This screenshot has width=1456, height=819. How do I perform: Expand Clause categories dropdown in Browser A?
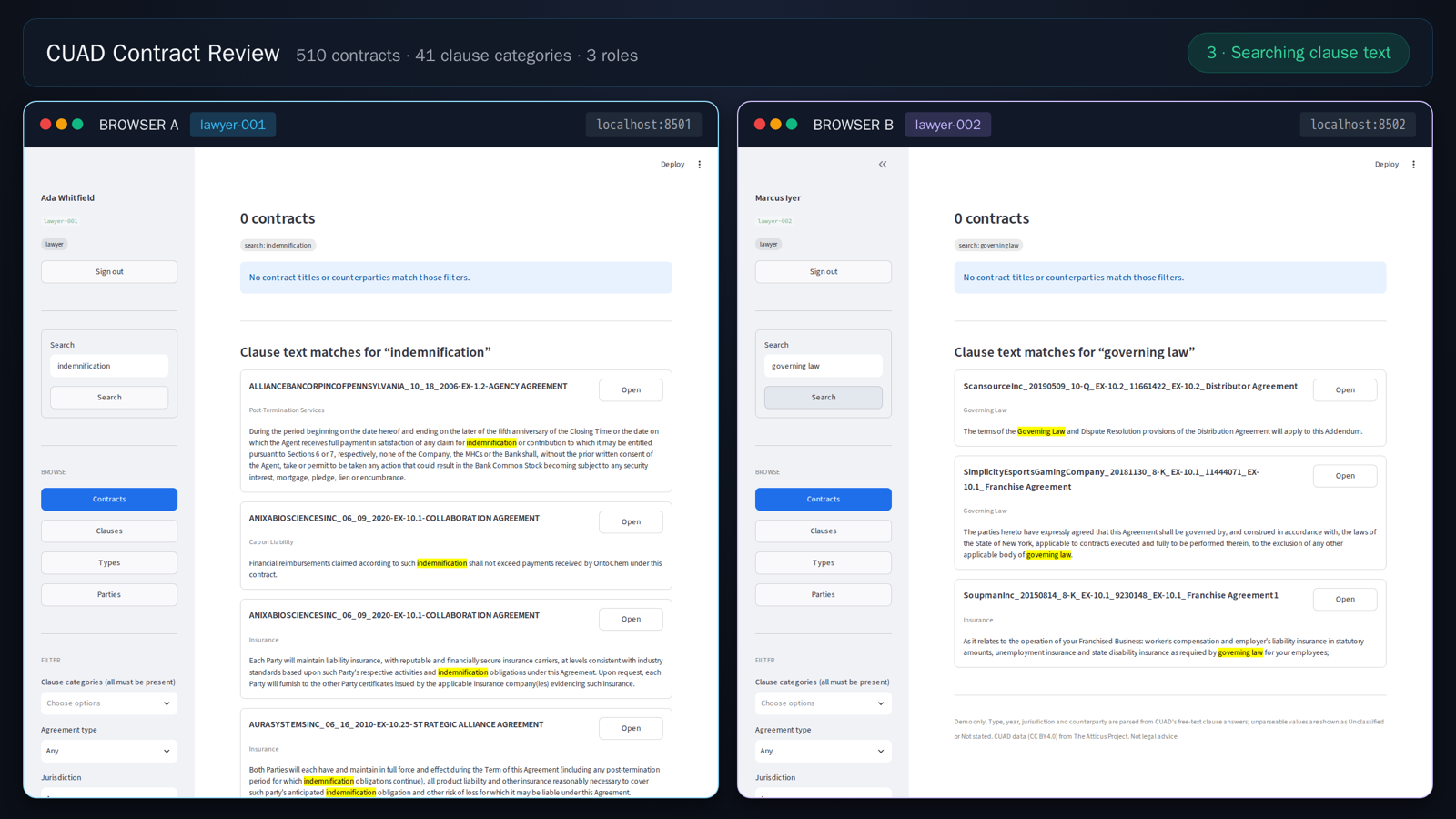point(109,703)
